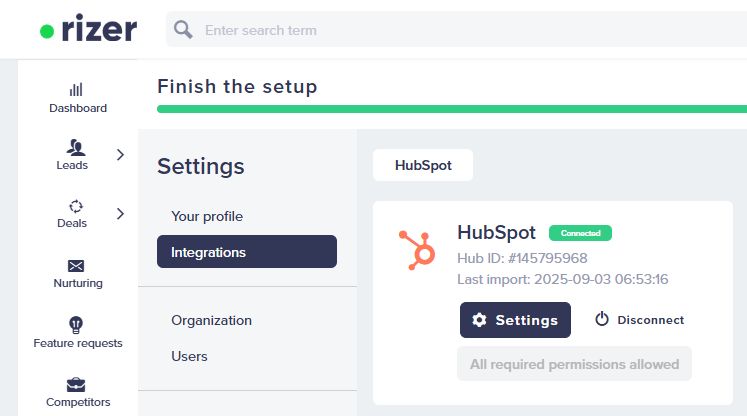
Task: Select the Deals cycle icon
Action: click(76, 206)
